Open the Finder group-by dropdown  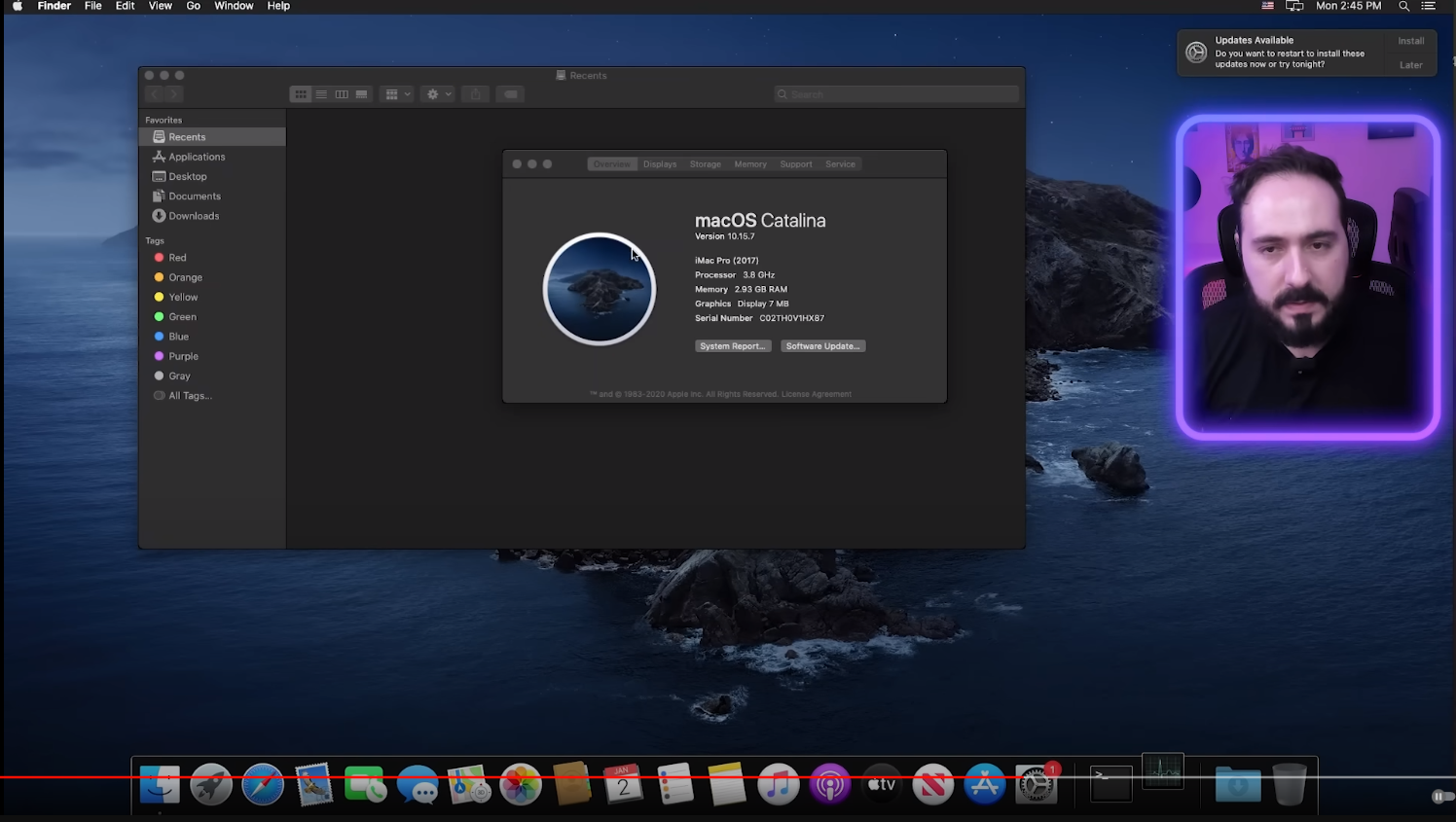click(397, 94)
